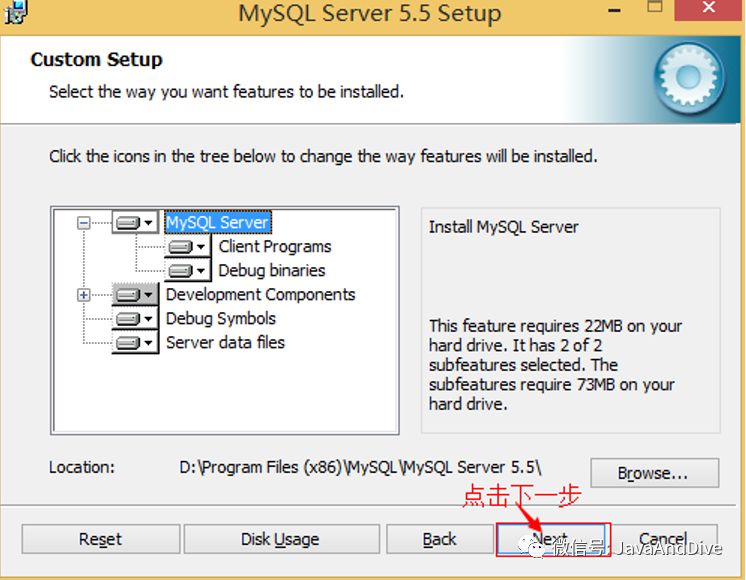746x580 pixels.
Task: Expand the Development Components tree node
Action: (x=84, y=295)
